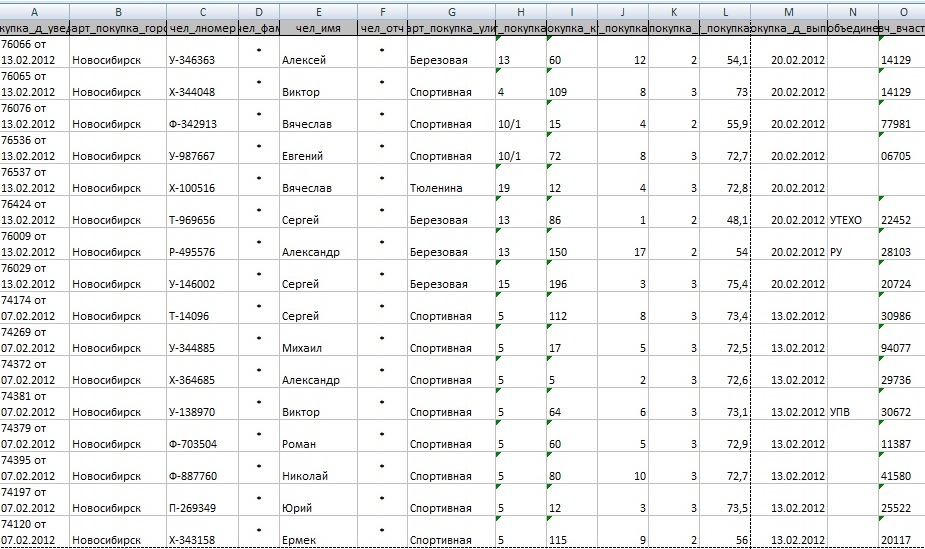
Task: Click the cell with name Михаил
Action: (x=302, y=348)
